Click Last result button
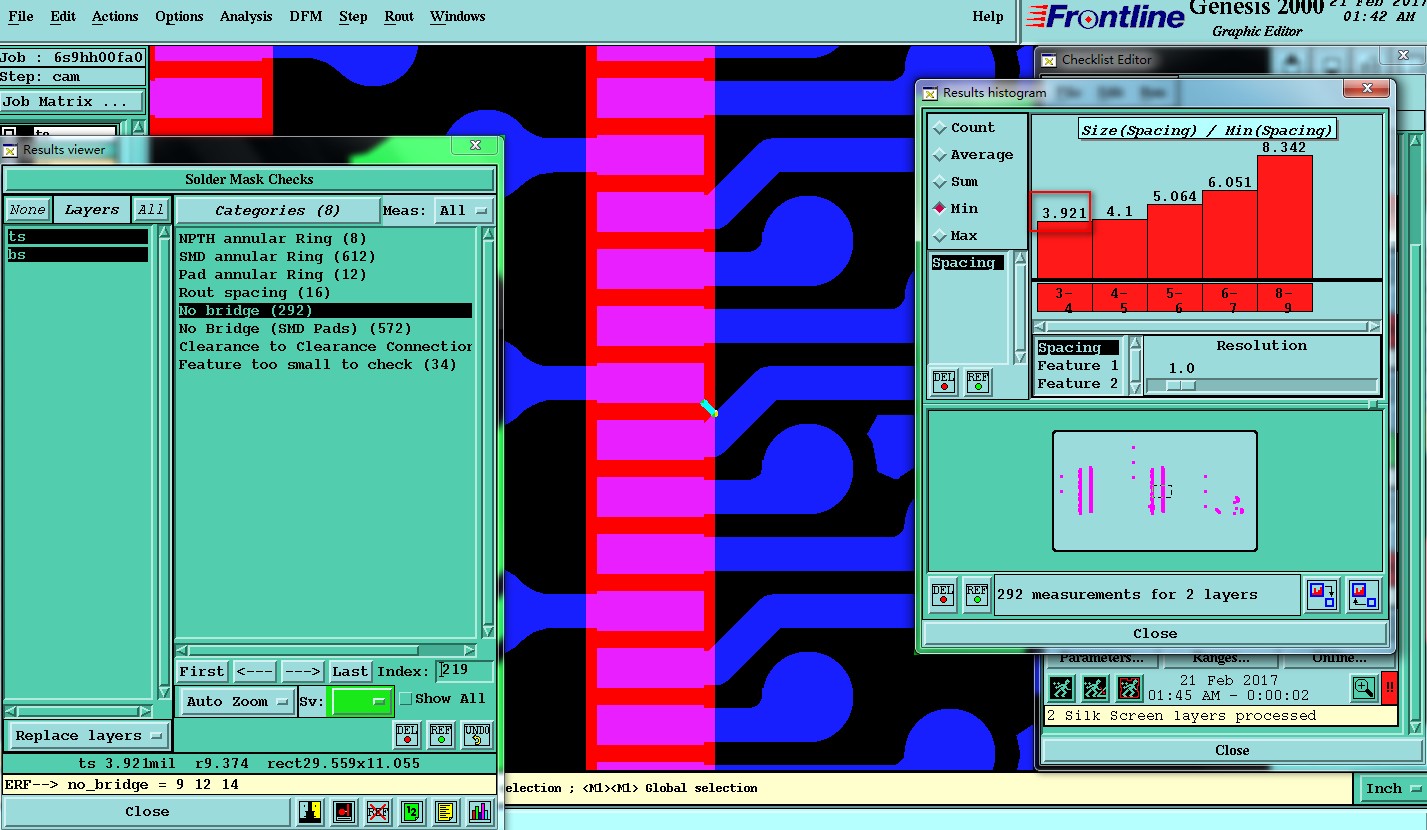The width and height of the screenshot is (1427, 830). (350, 672)
